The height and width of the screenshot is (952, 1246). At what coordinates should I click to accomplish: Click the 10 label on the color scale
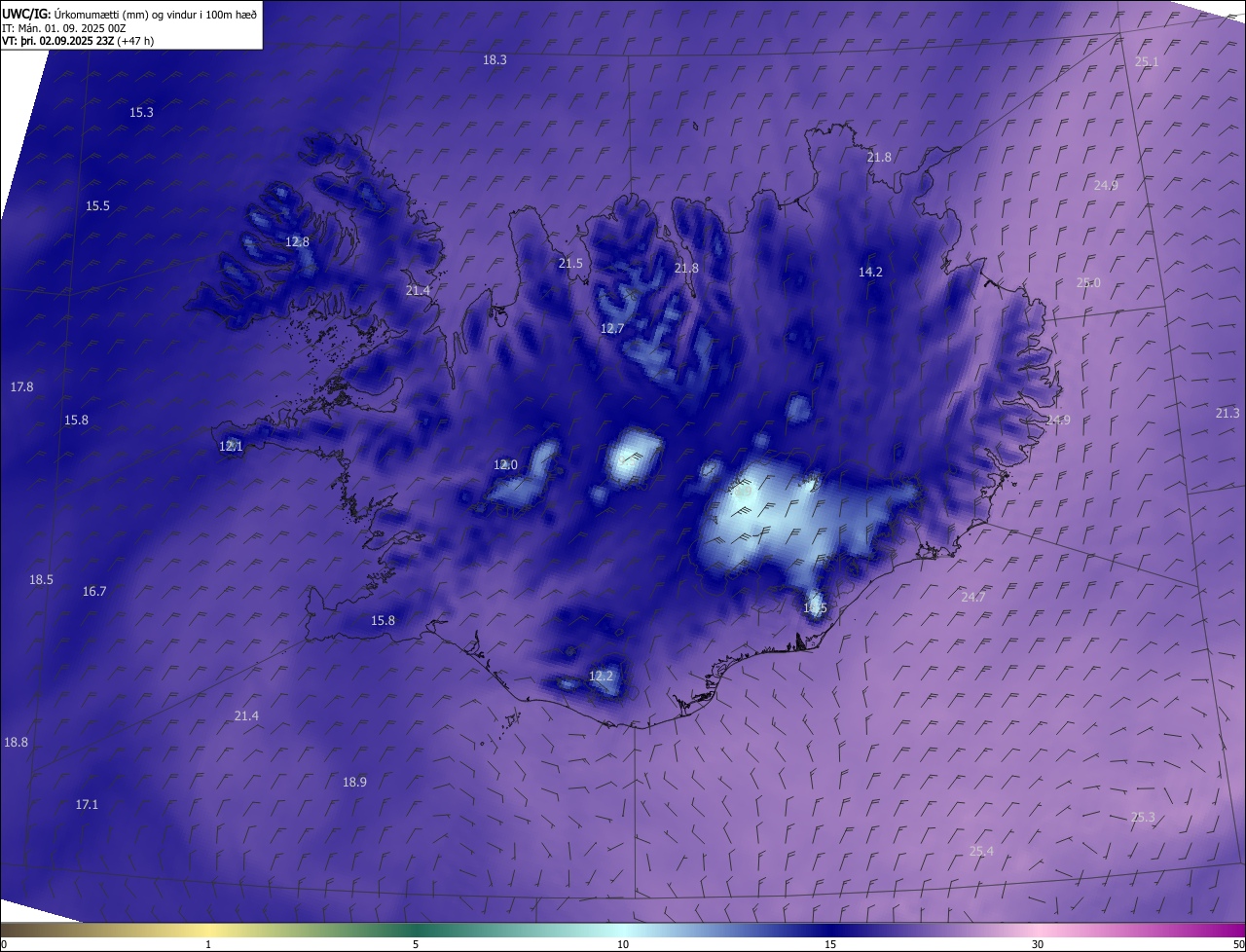(623, 944)
